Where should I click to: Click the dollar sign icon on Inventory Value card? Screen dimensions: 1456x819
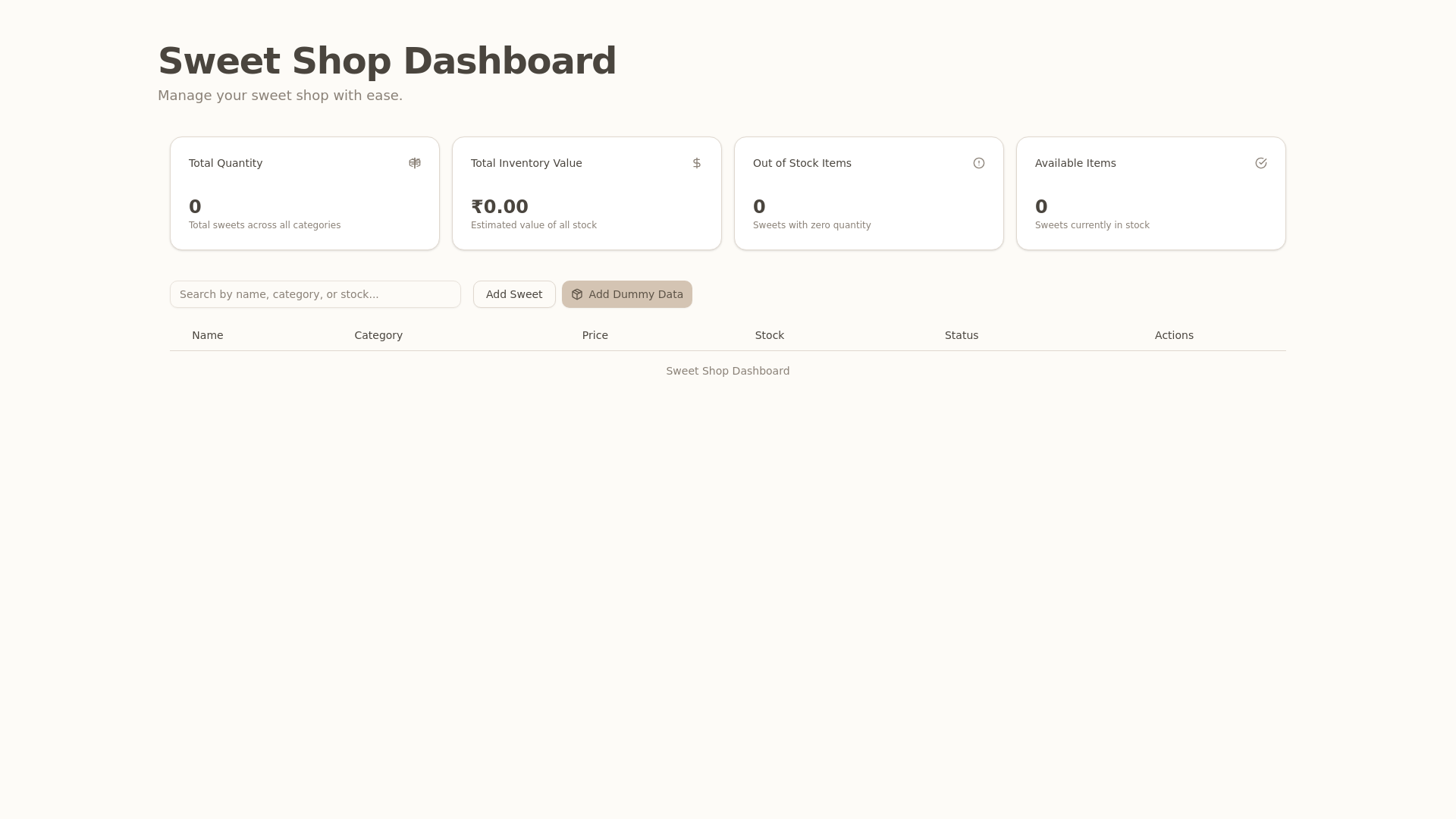pos(697,163)
